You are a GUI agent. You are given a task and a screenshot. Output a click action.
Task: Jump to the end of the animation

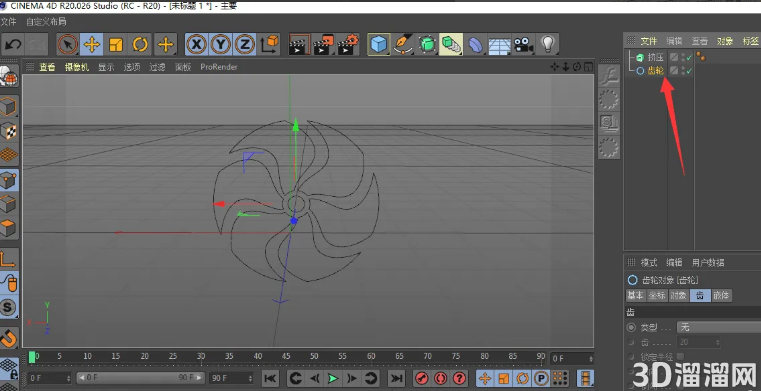pyautogui.click(x=397, y=378)
